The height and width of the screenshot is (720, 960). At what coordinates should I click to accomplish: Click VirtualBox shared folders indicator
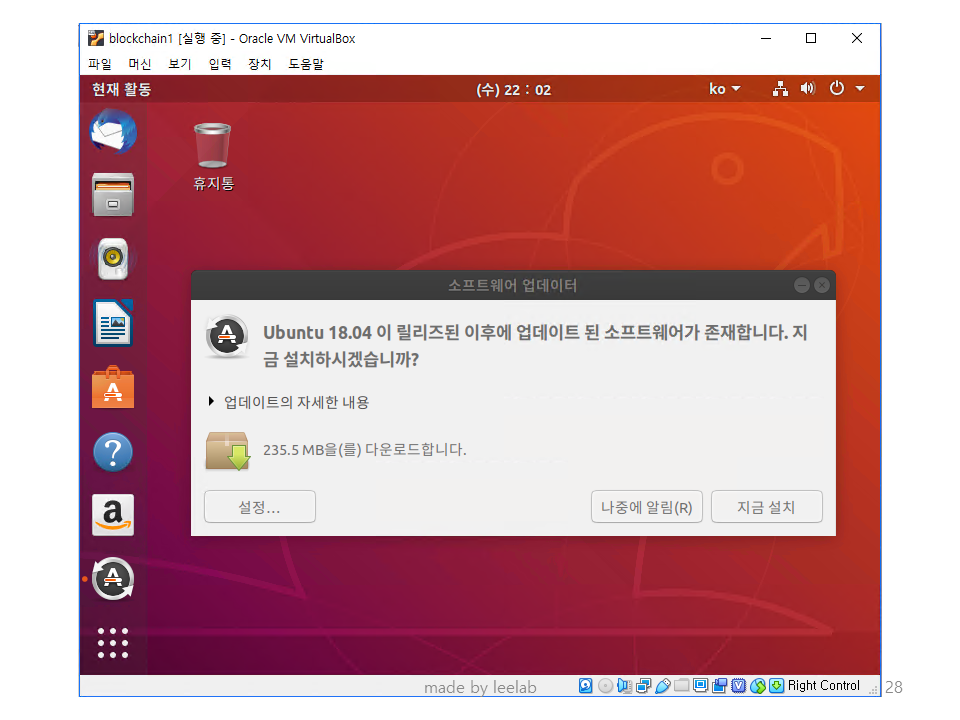[x=681, y=686]
